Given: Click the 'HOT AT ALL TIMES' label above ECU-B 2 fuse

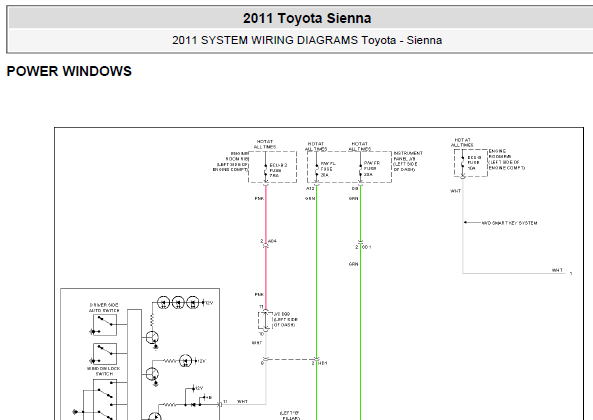Looking at the screenshot, I should point(265,144).
